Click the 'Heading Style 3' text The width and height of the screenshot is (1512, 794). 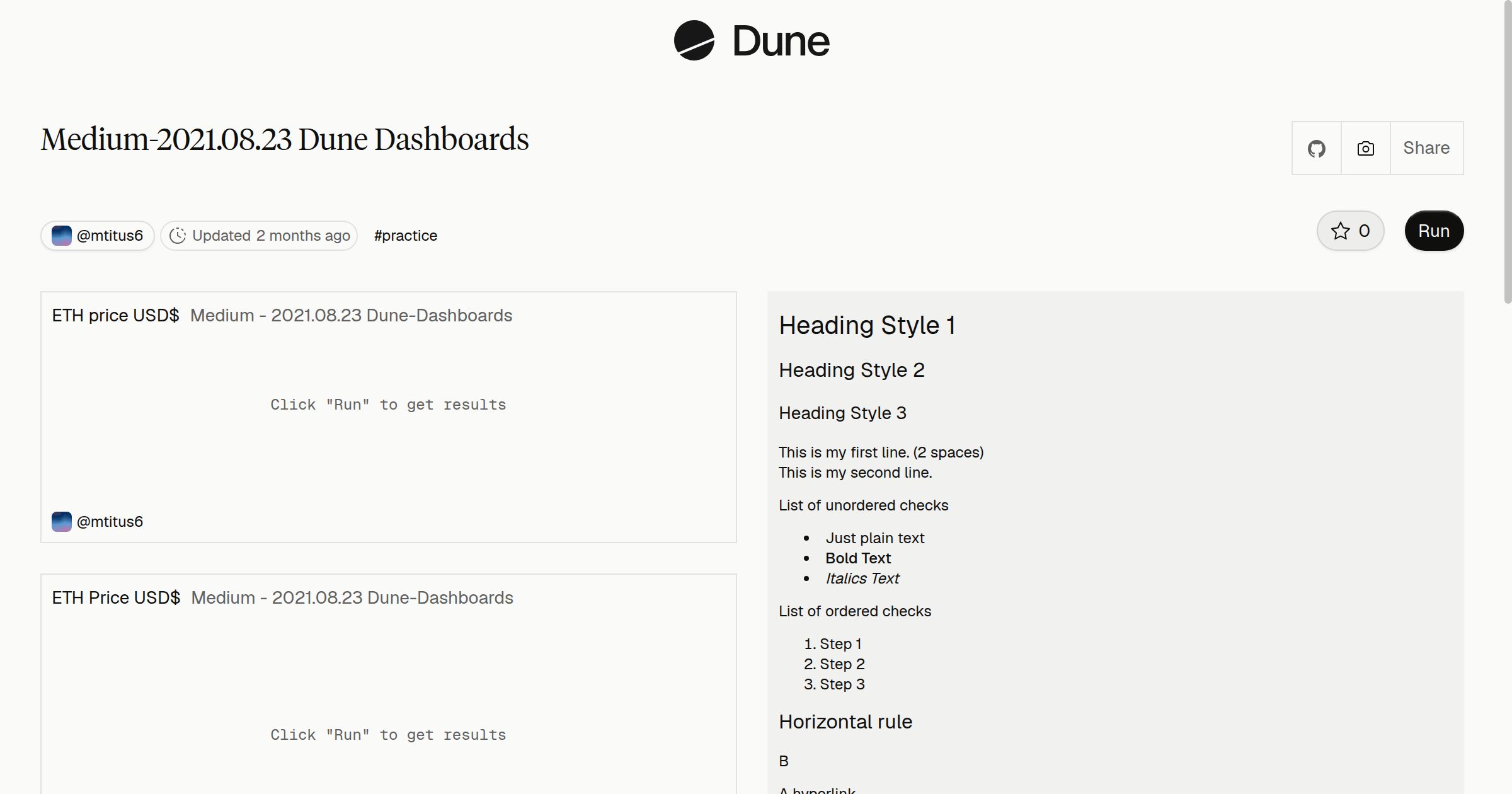842,413
